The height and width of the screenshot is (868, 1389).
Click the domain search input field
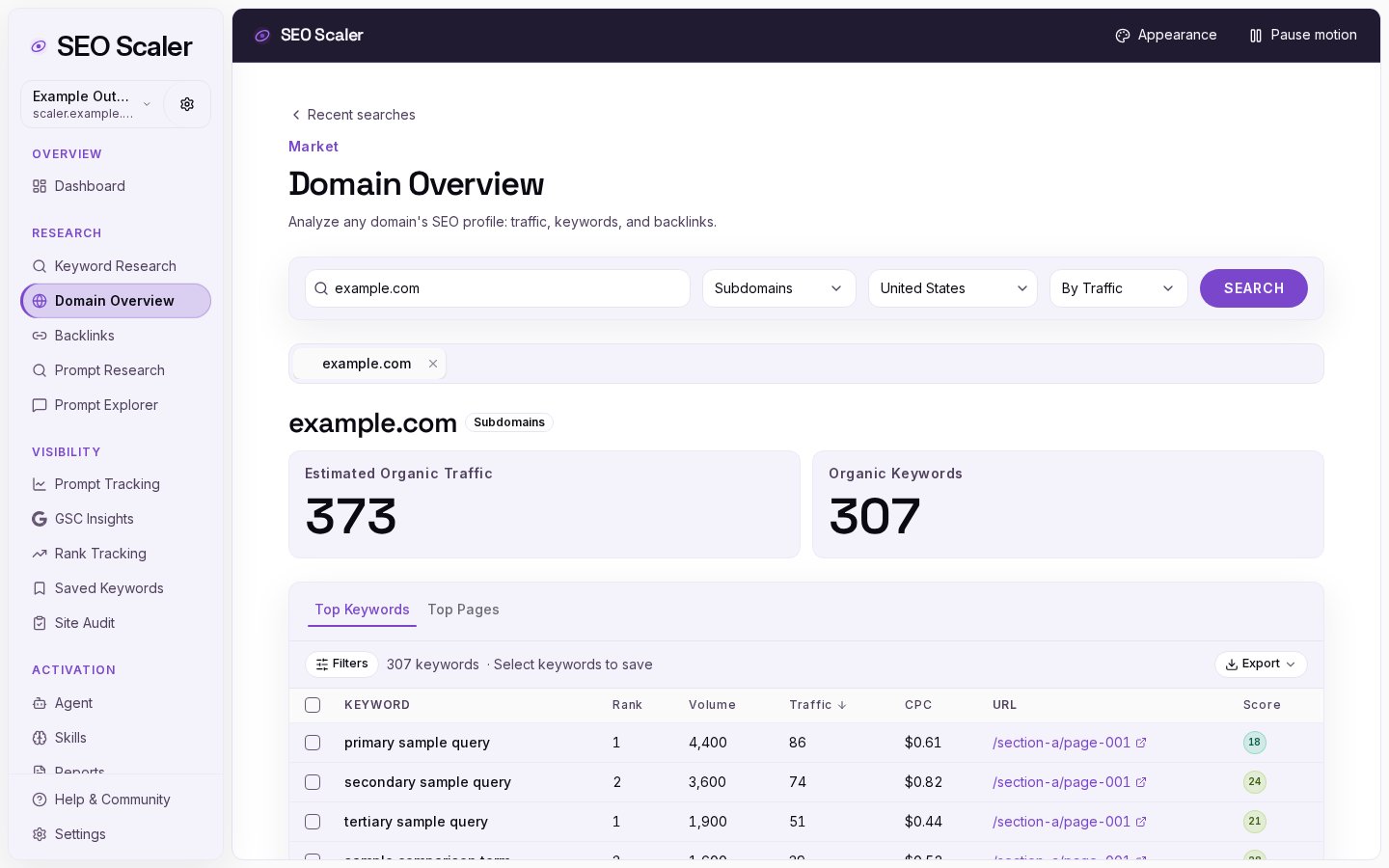(498, 288)
